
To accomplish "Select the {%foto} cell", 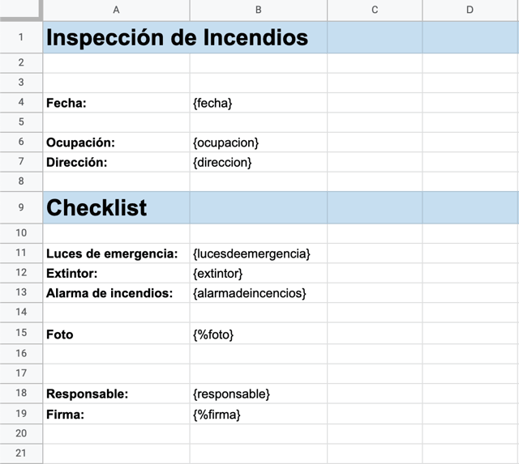I will pyautogui.click(x=258, y=334).
